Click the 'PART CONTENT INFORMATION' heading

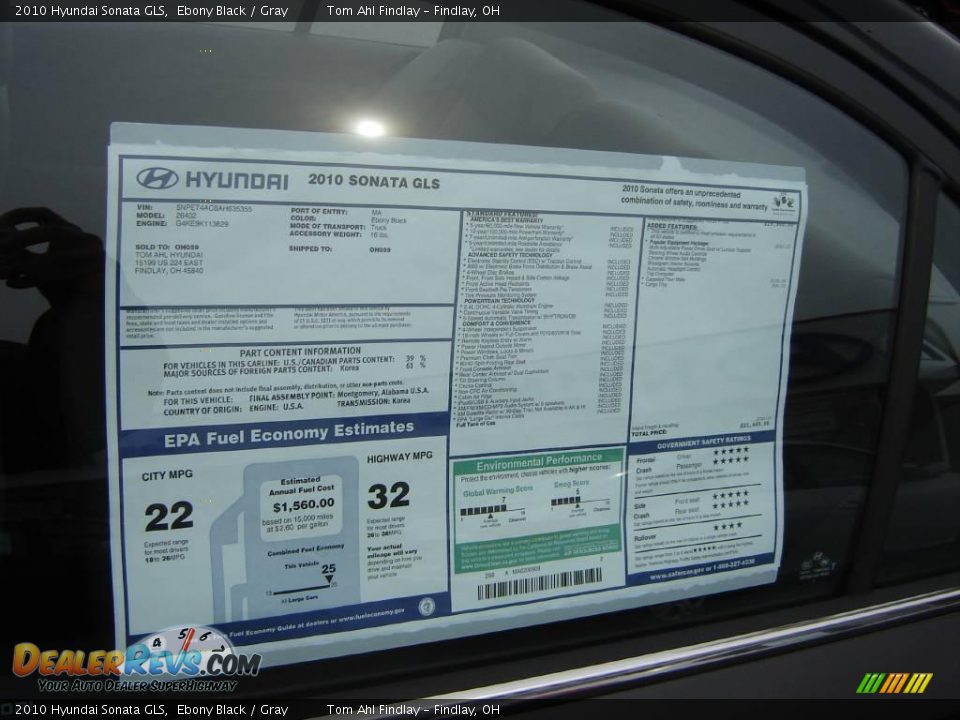click(x=300, y=352)
